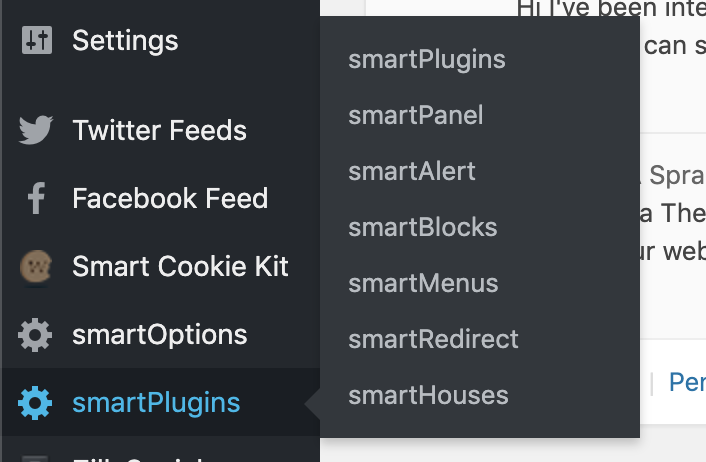Open Twitter Feeds in the sidebar
The width and height of the screenshot is (706, 462).
tap(159, 130)
